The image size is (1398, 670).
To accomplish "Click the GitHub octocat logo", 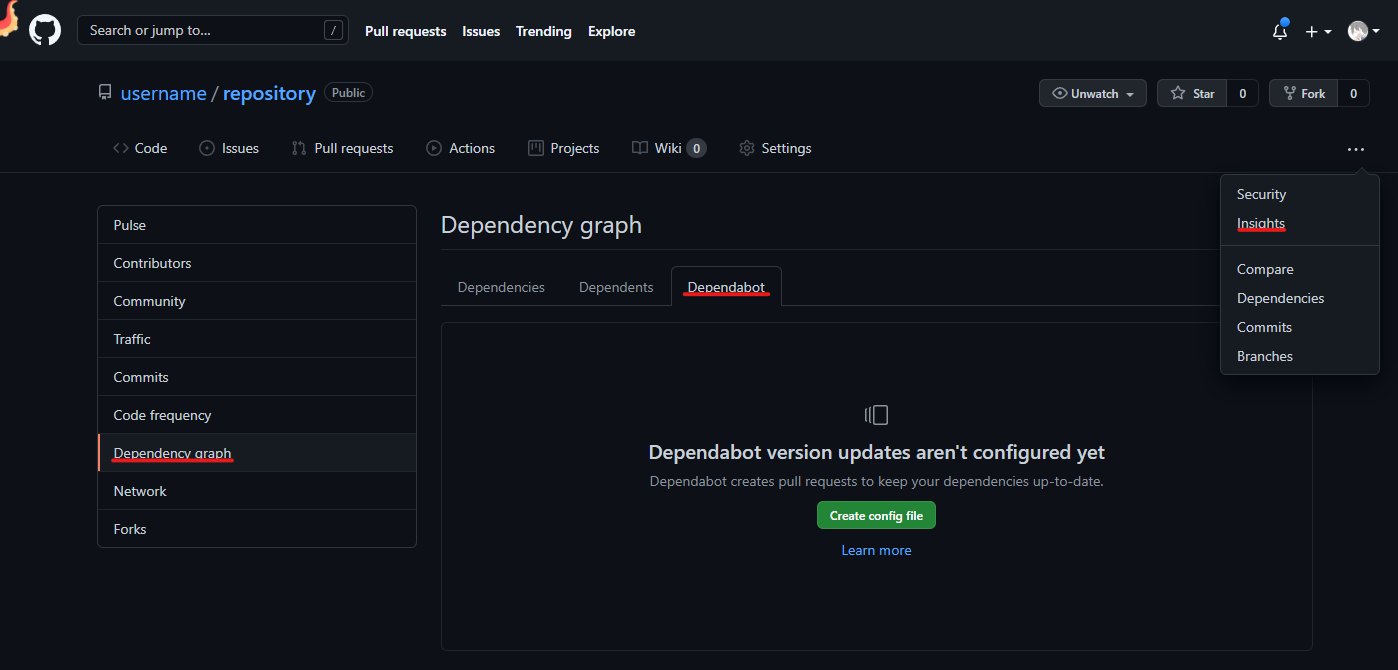I will 44,30.
